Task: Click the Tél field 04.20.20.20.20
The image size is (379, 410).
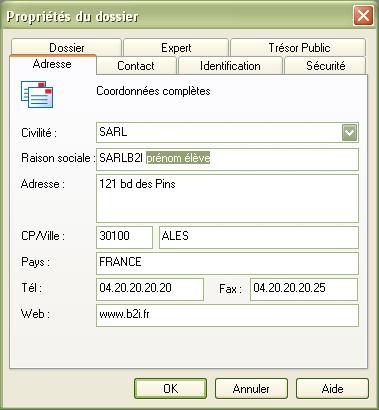Action: coord(150,289)
